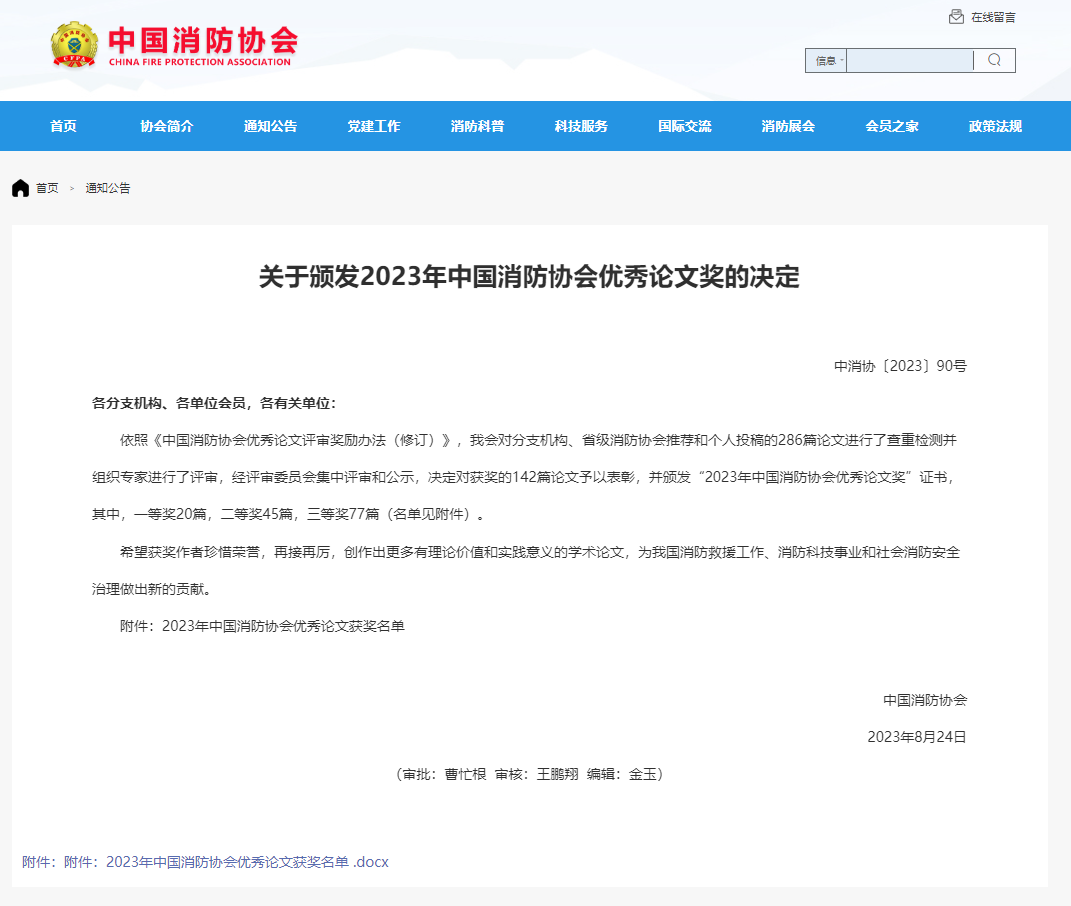1071x906 pixels.
Task: Click the 中国消防协会 signature text
Action: pyautogui.click(x=925, y=700)
